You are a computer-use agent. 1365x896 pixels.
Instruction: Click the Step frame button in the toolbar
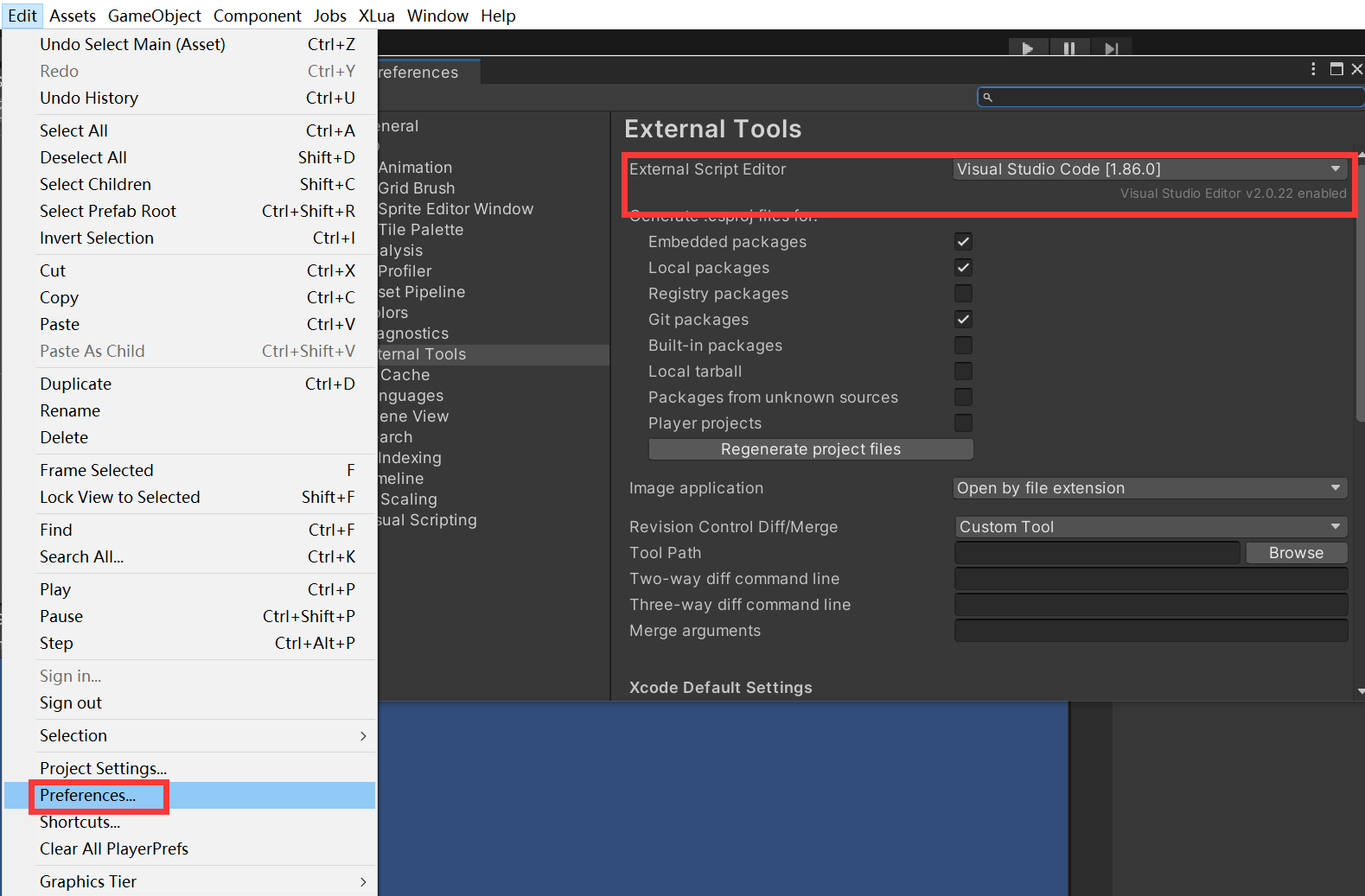tap(1112, 48)
